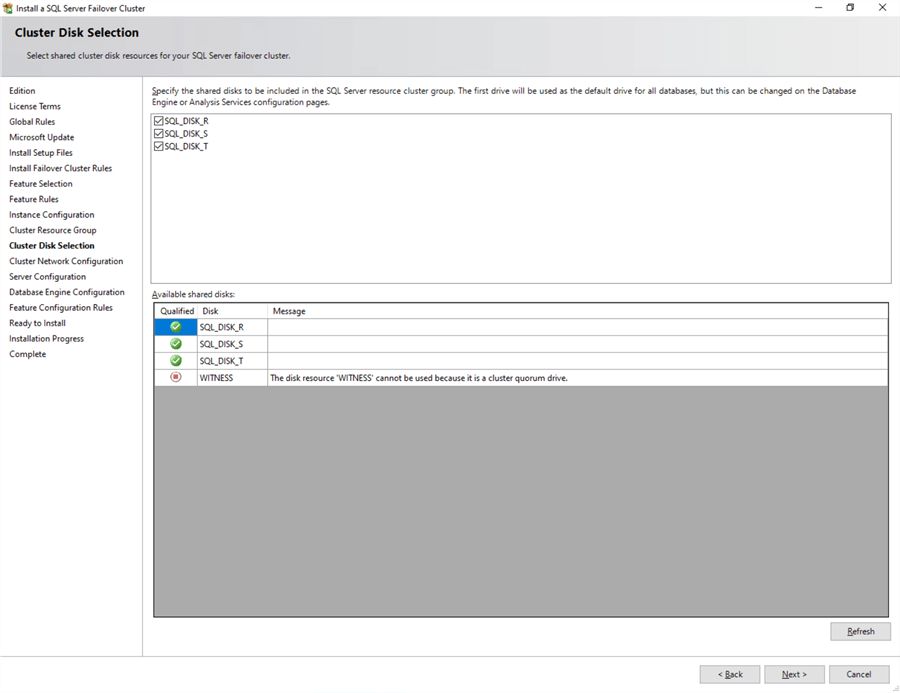The image size is (900, 693).
Task: Select the Cluster Resource Group step
Action: tap(53, 230)
